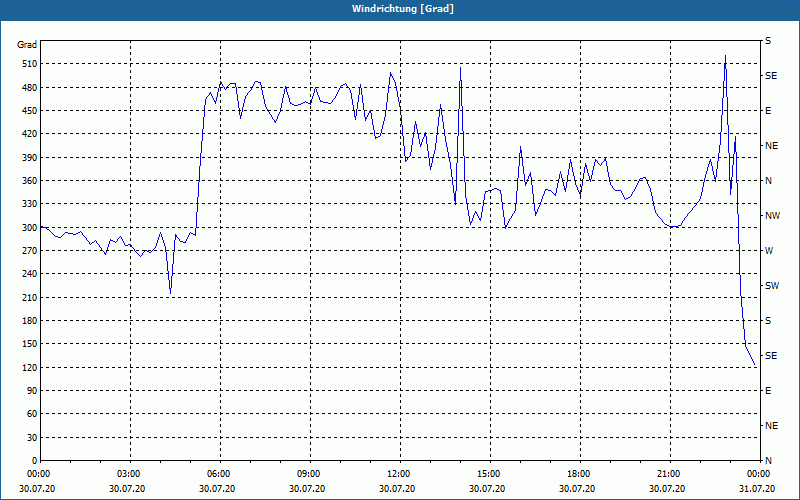Select the 06:00 time axis label
Viewport: 800px width, 500px height.
coord(218,474)
